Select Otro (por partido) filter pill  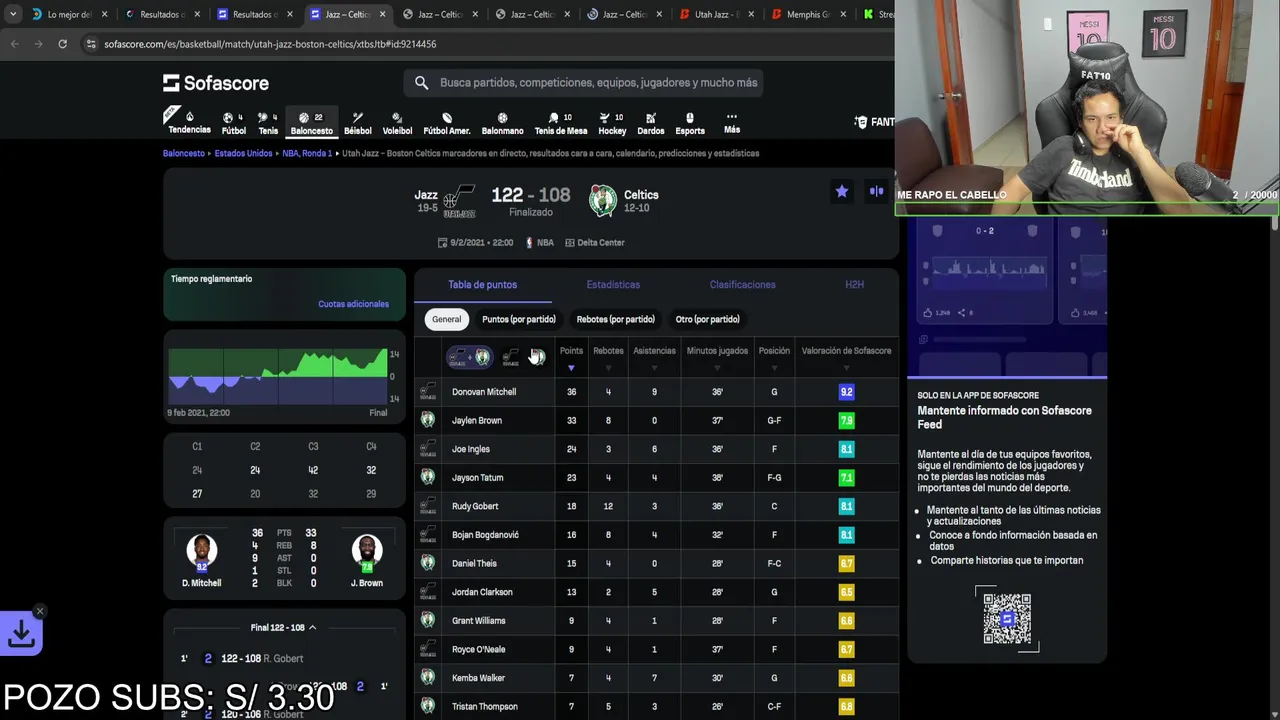(707, 319)
